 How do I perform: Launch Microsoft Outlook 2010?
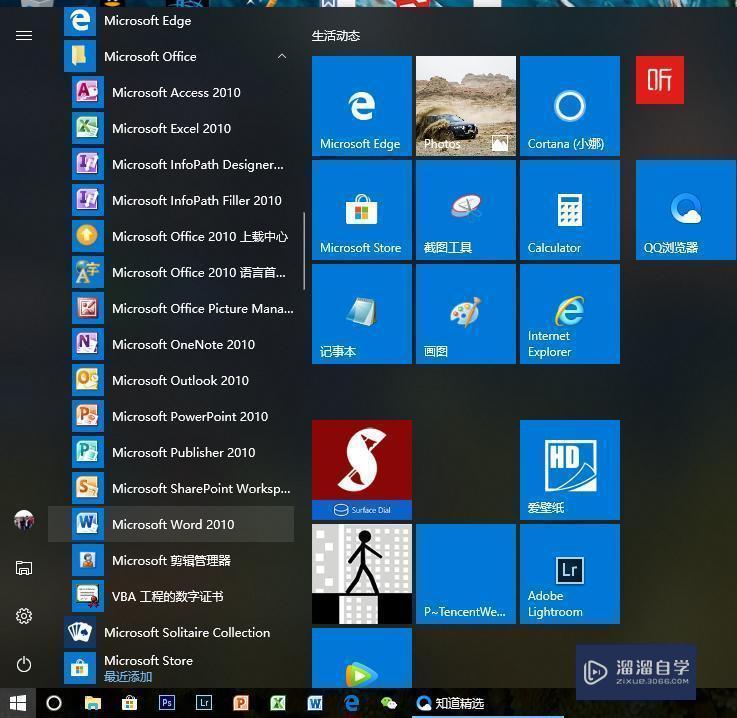[171, 381]
